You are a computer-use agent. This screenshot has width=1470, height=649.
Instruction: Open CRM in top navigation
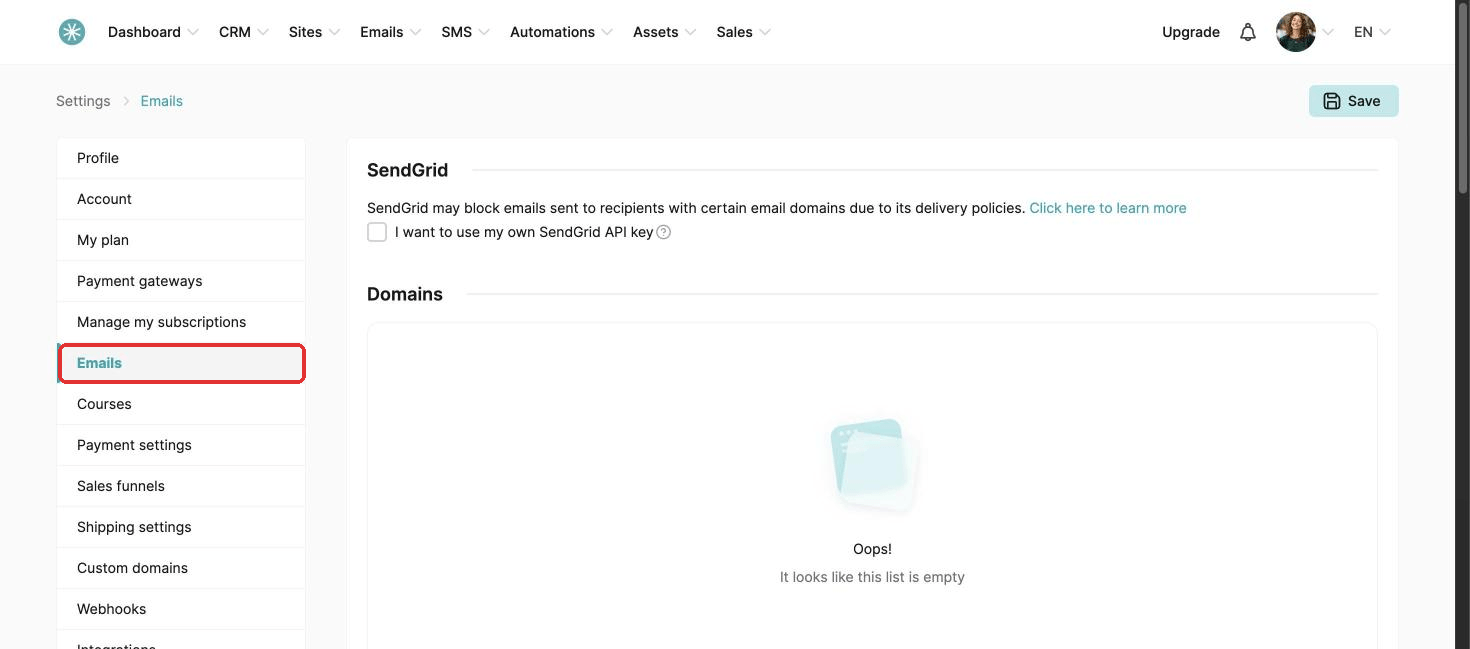(x=235, y=32)
